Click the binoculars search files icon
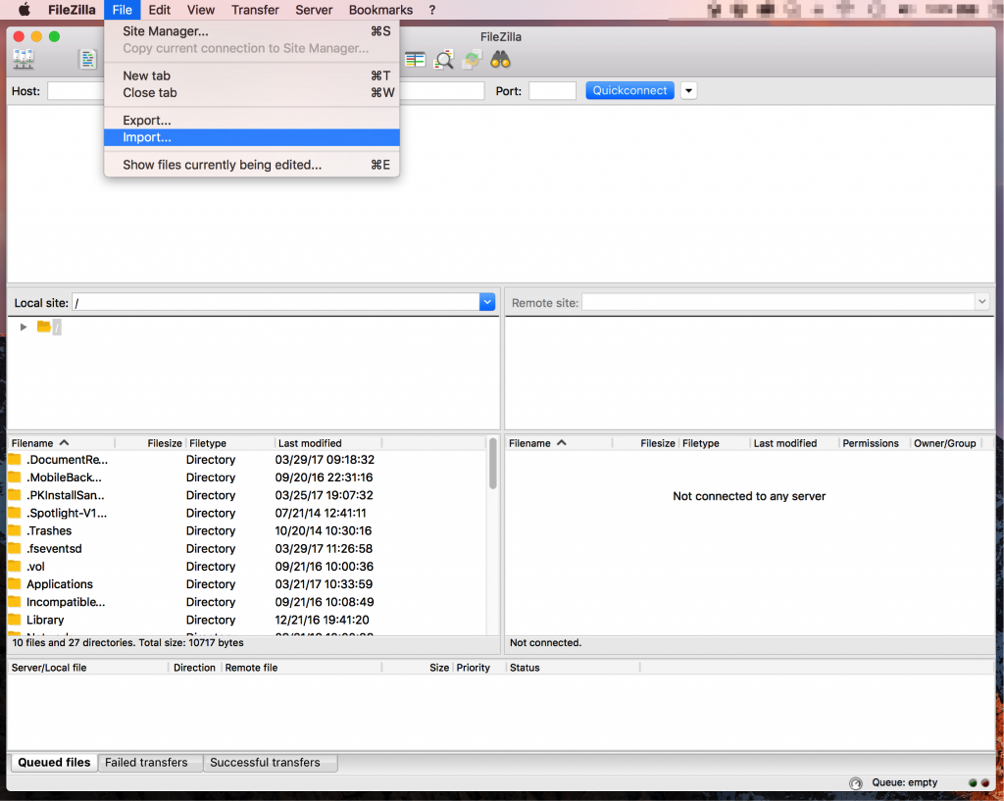Viewport: 1004px width, 801px height. click(x=500, y=60)
